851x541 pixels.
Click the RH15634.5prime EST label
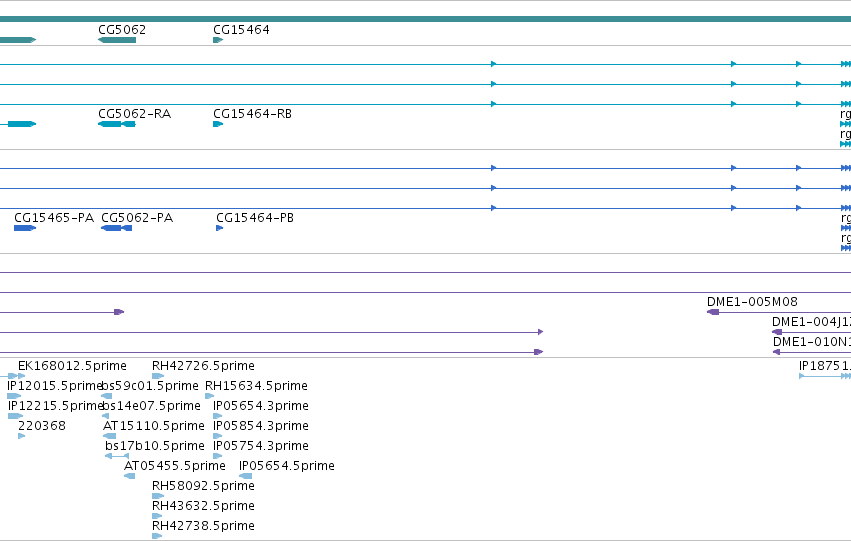[256, 386]
